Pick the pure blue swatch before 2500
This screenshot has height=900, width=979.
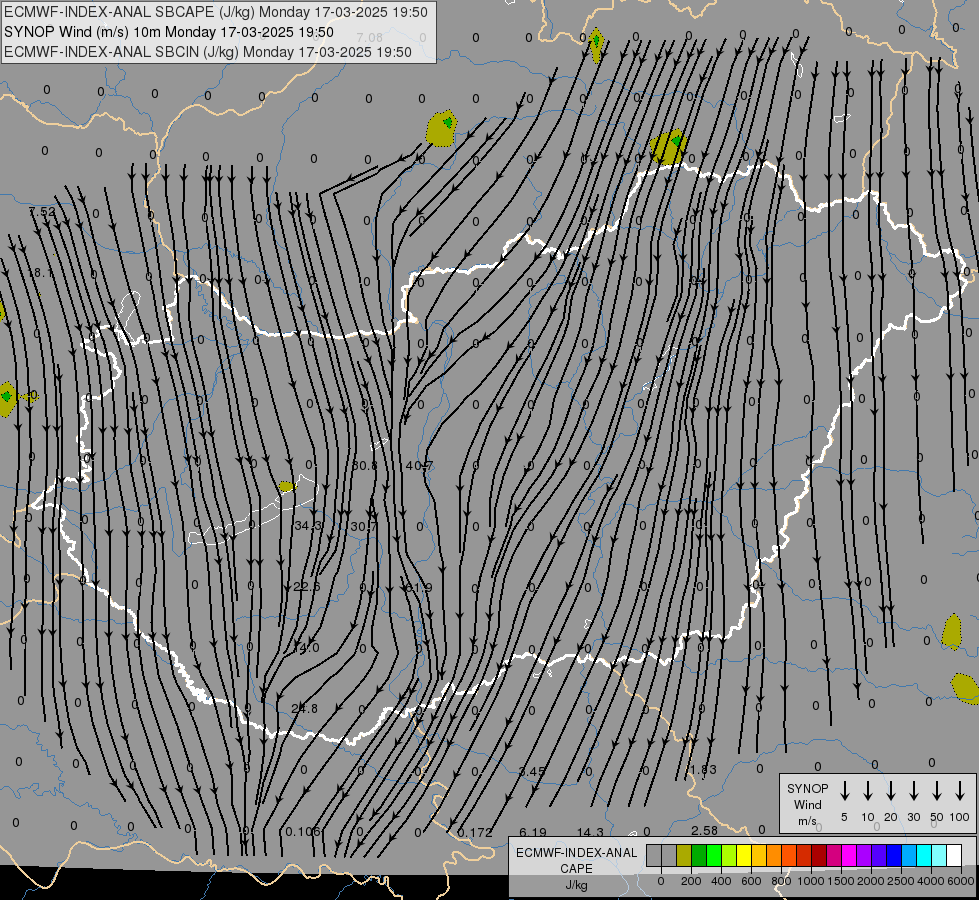click(x=893, y=856)
